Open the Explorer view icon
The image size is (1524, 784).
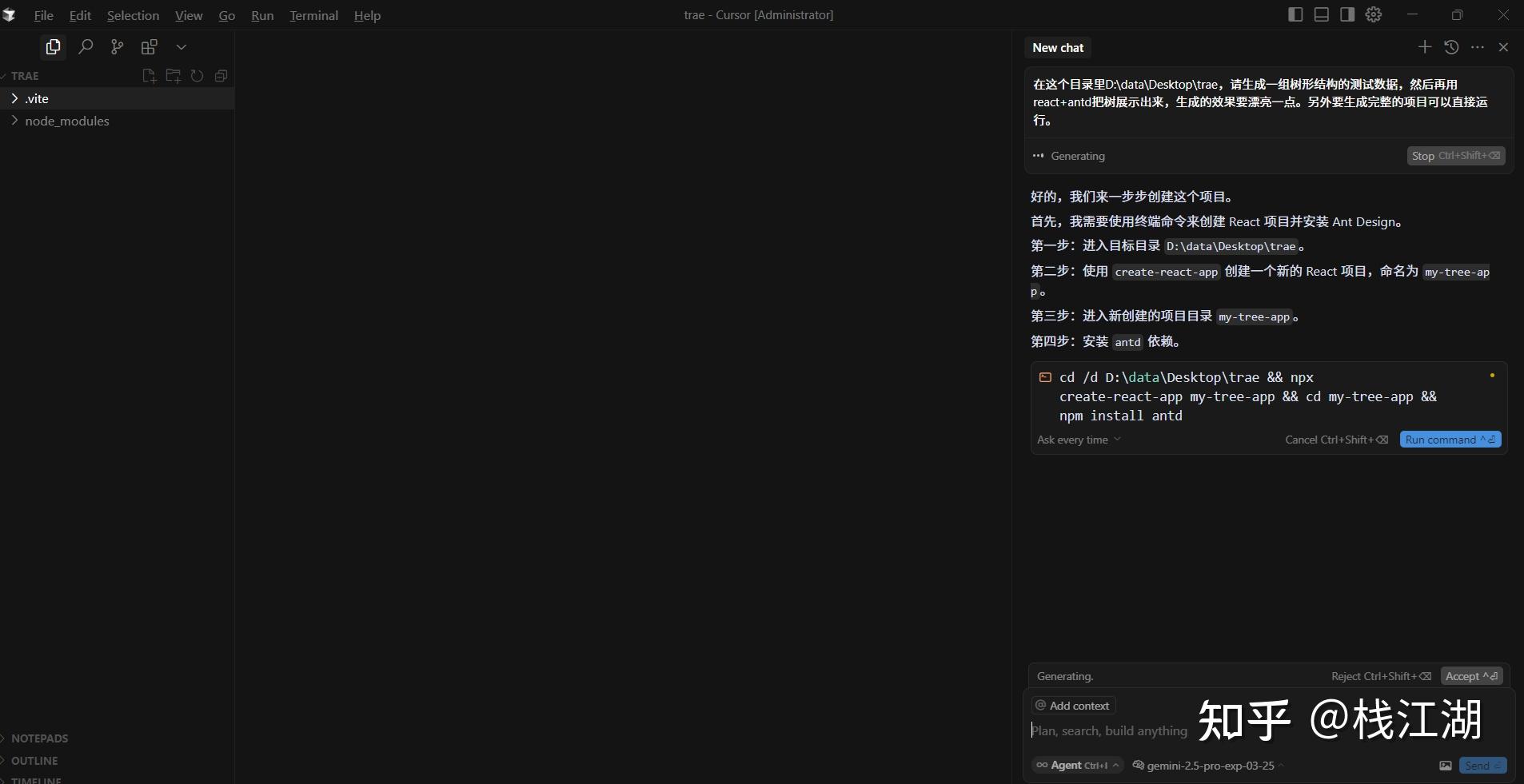pos(53,47)
